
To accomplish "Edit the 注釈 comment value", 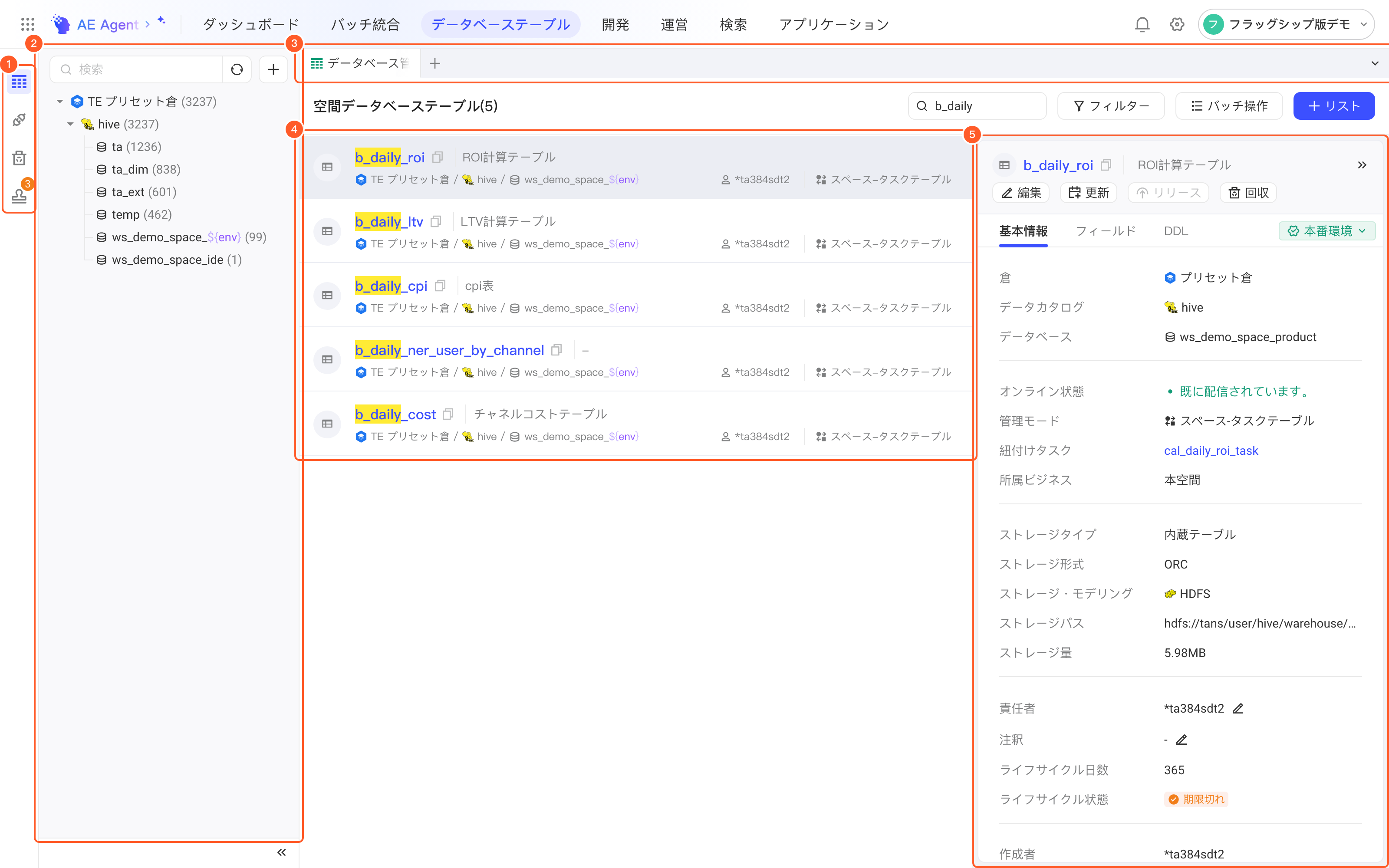I will [x=1181, y=740].
